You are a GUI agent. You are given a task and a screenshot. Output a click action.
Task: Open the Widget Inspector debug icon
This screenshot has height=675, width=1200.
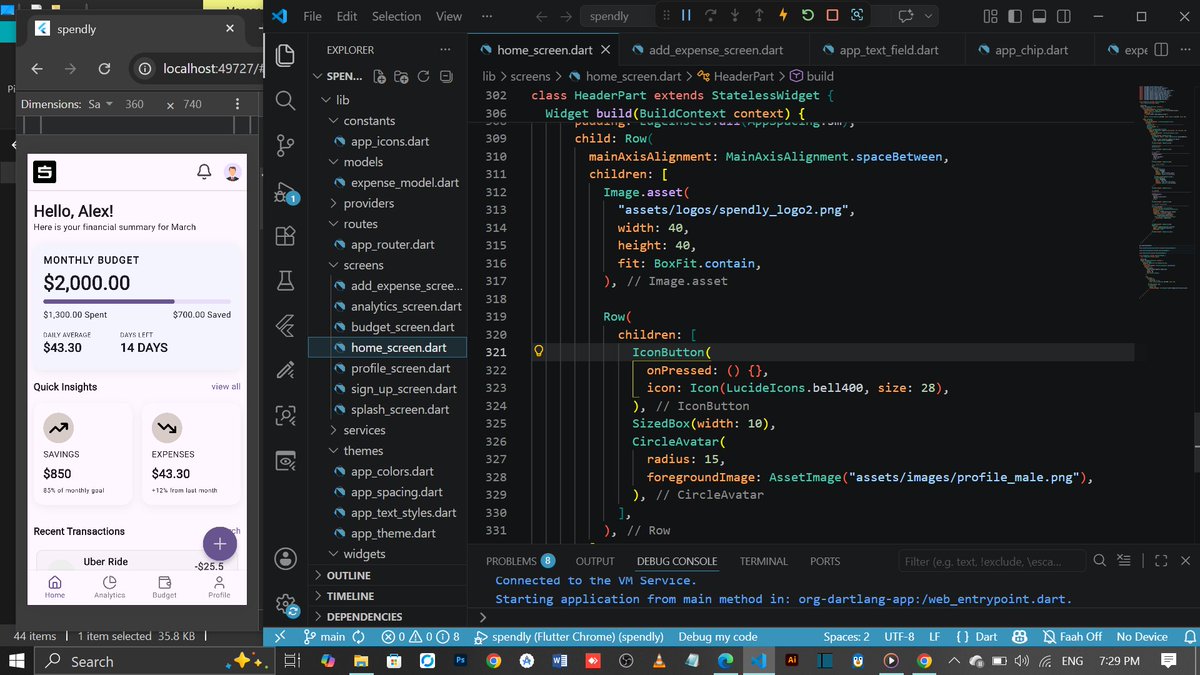(x=857, y=16)
